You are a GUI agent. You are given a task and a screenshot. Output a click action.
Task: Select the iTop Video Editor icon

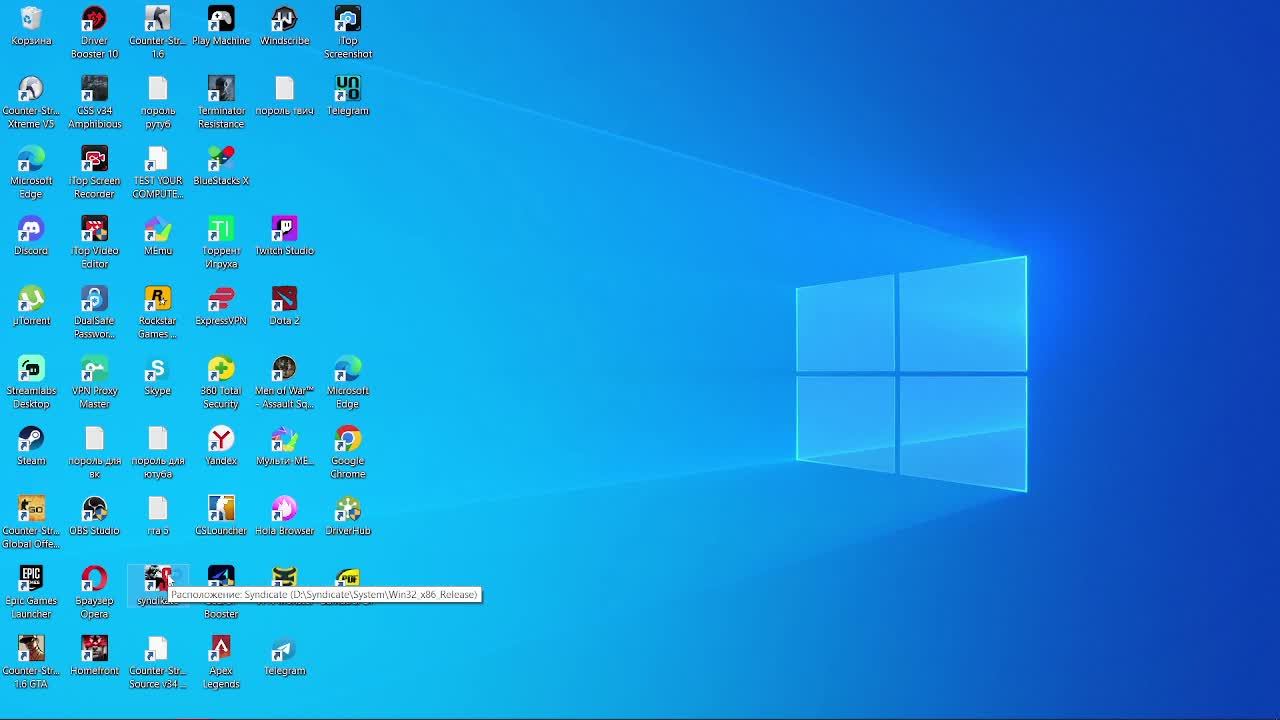point(94,242)
